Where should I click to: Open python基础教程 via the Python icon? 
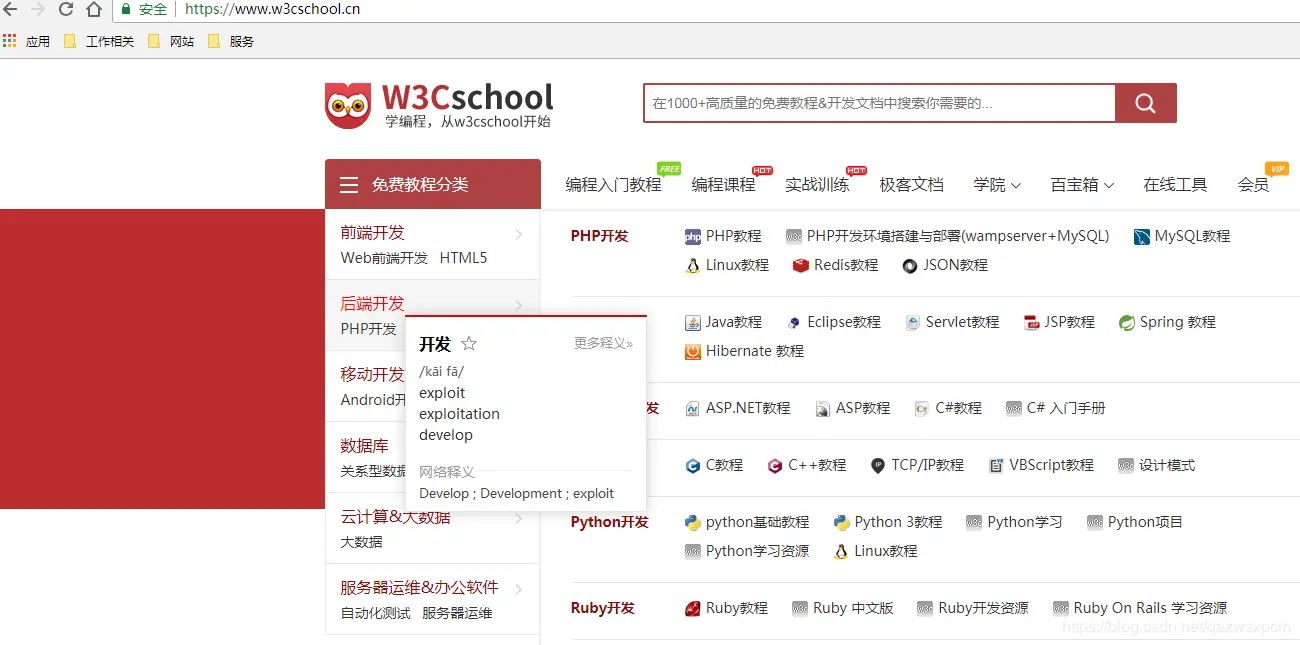(x=693, y=521)
